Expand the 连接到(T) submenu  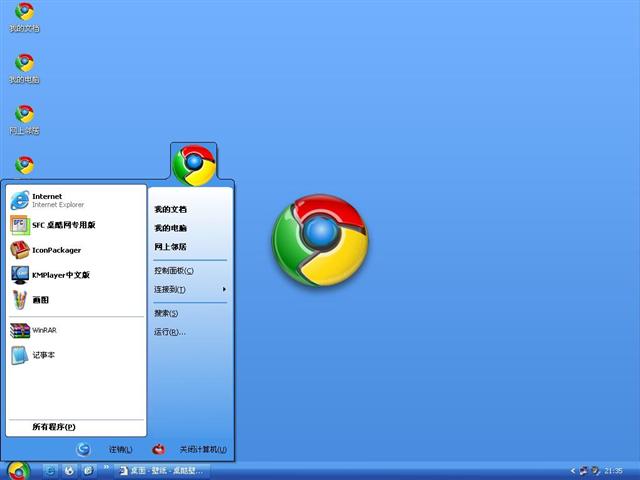190,289
